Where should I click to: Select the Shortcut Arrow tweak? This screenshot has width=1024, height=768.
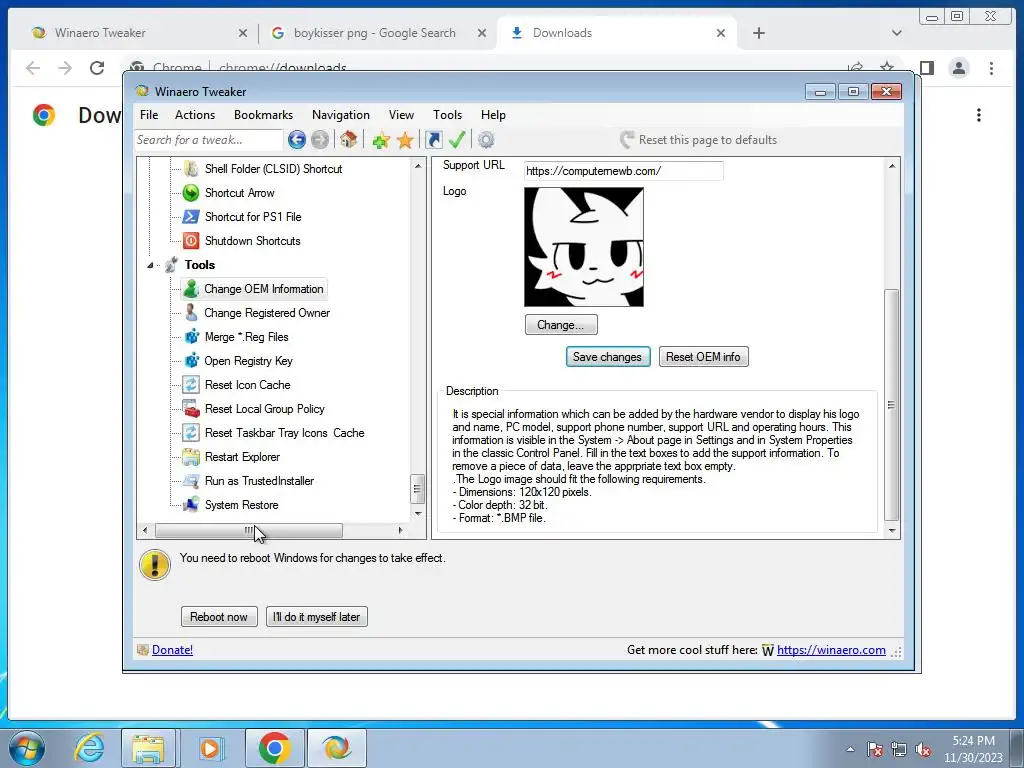coord(239,193)
